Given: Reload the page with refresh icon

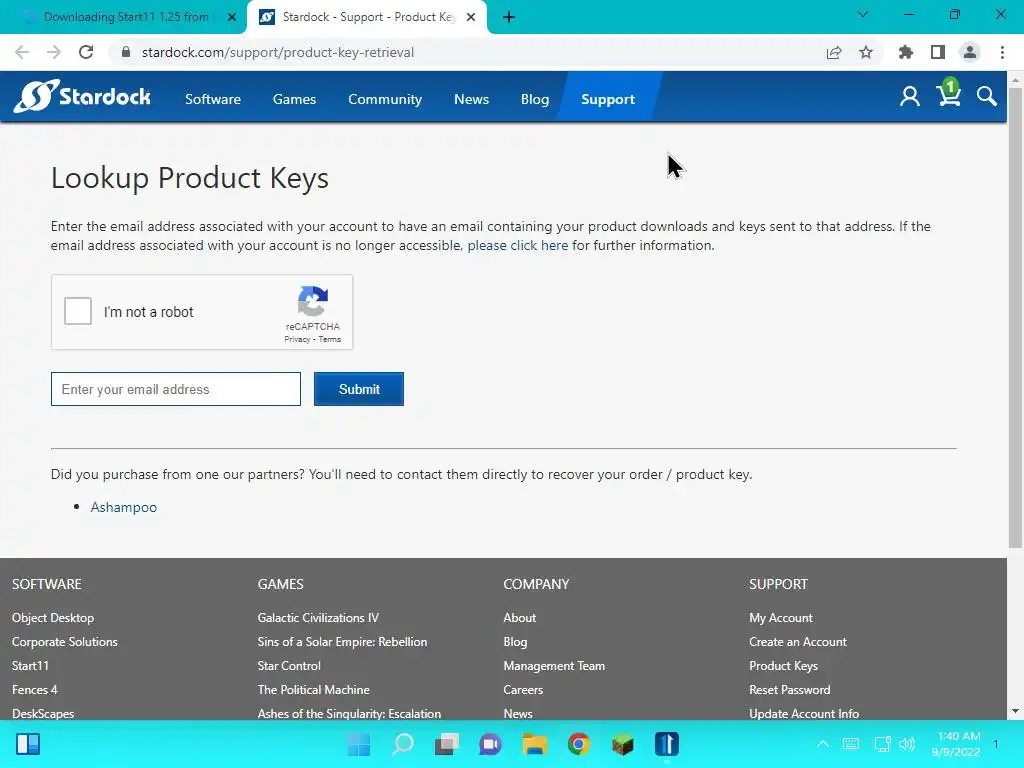Looking at the screenshot, I should [86, 52].
